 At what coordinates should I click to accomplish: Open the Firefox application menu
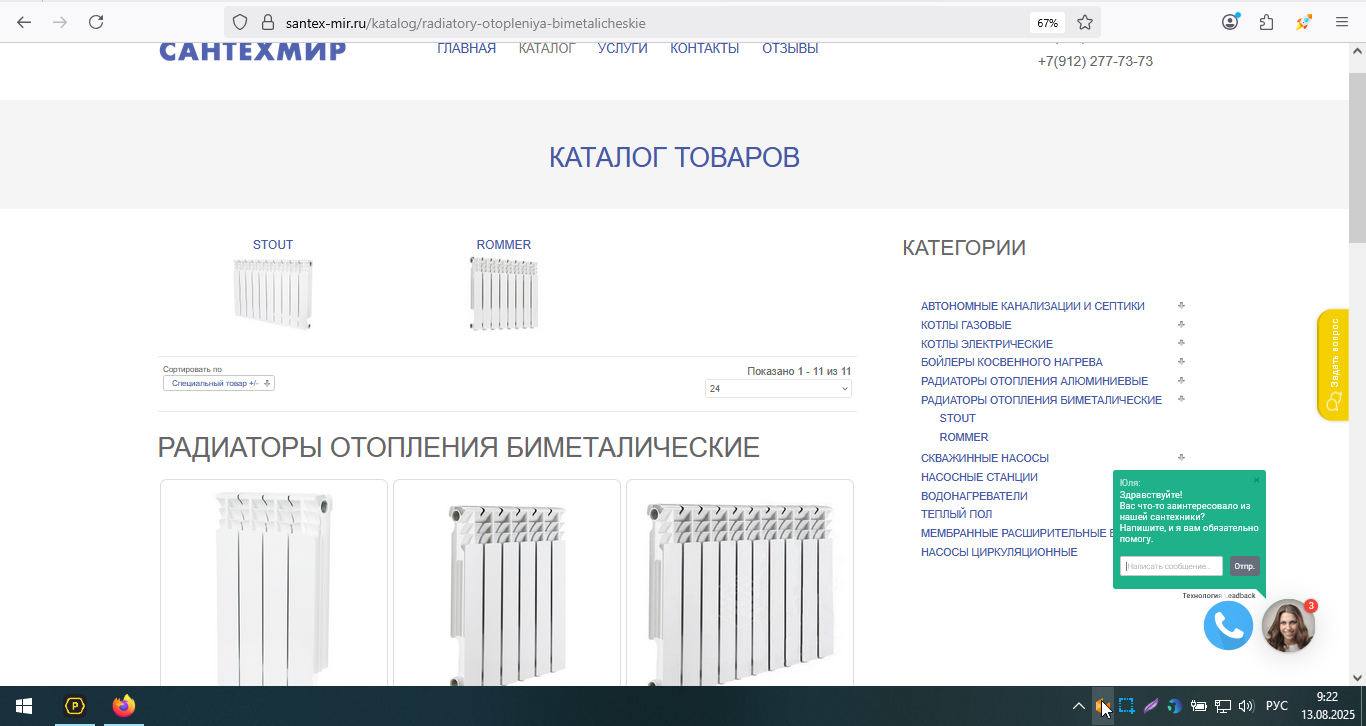tap(1342, 22)
